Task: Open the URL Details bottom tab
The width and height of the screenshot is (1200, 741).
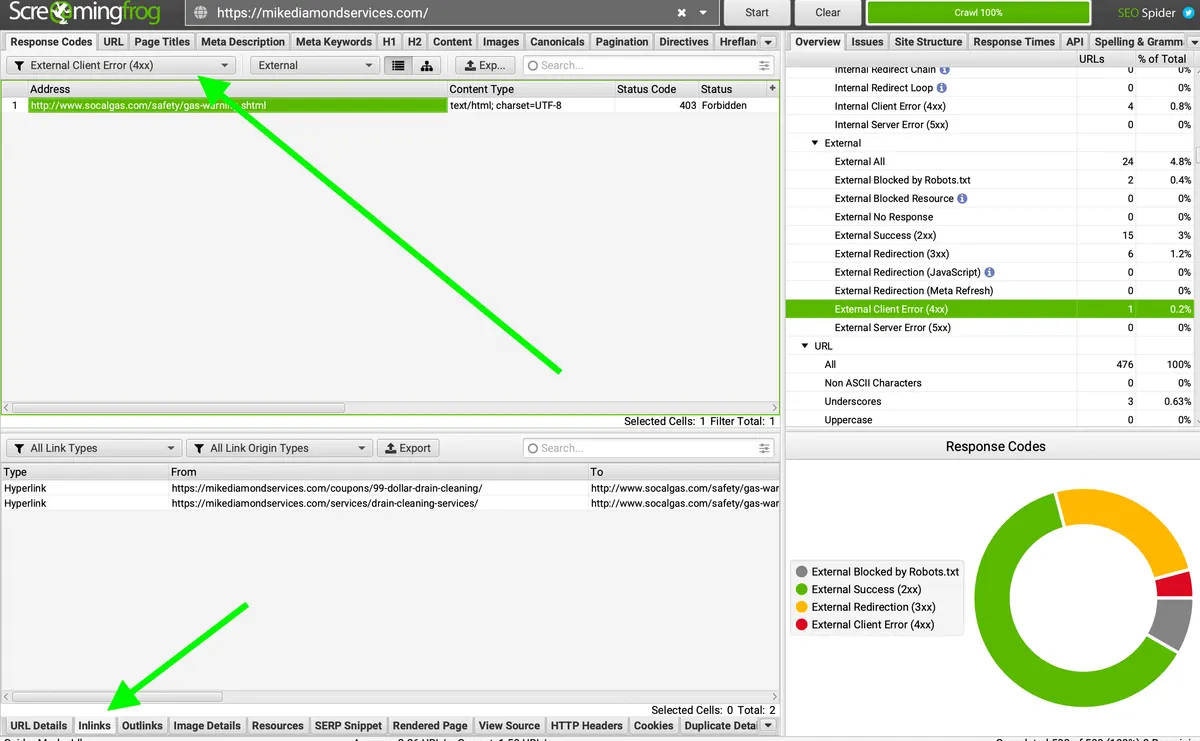Action: click(x=38, y=725)
